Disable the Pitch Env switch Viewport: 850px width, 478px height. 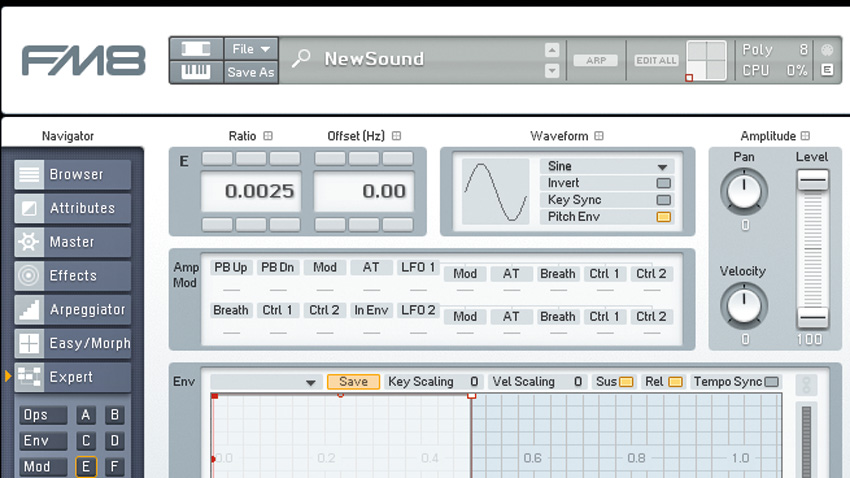(664, 217)
